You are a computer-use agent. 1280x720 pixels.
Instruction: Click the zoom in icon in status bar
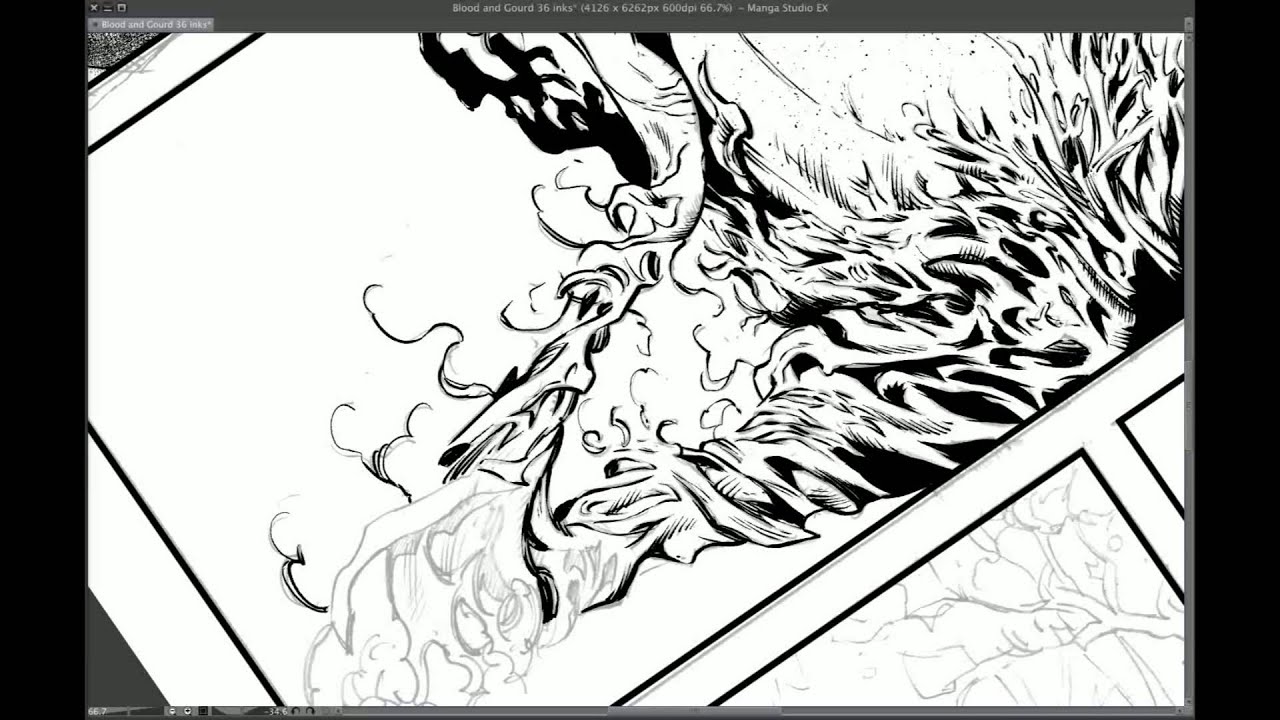point(187,711)
